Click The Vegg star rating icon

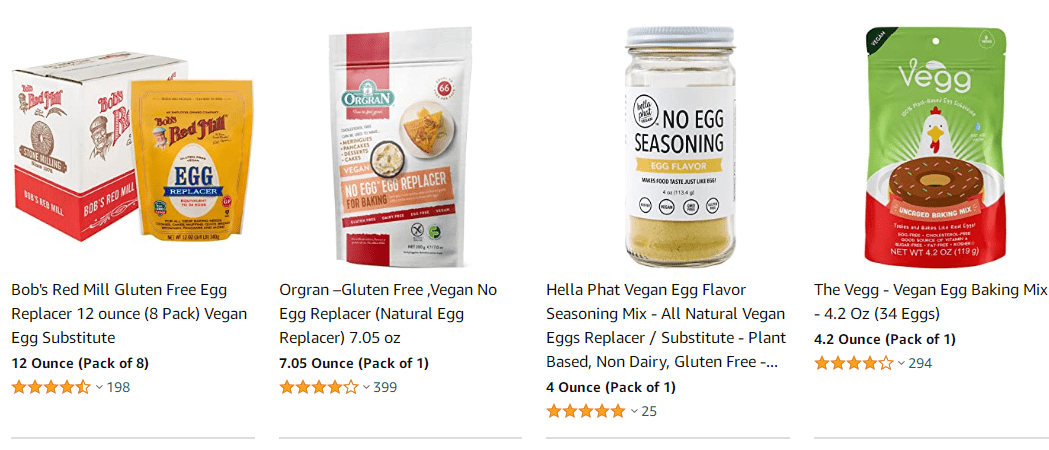coord(854,363)
